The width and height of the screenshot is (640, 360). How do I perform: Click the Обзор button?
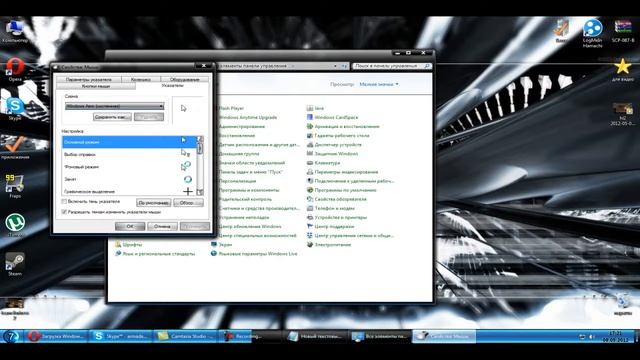[x=188, y=202]
